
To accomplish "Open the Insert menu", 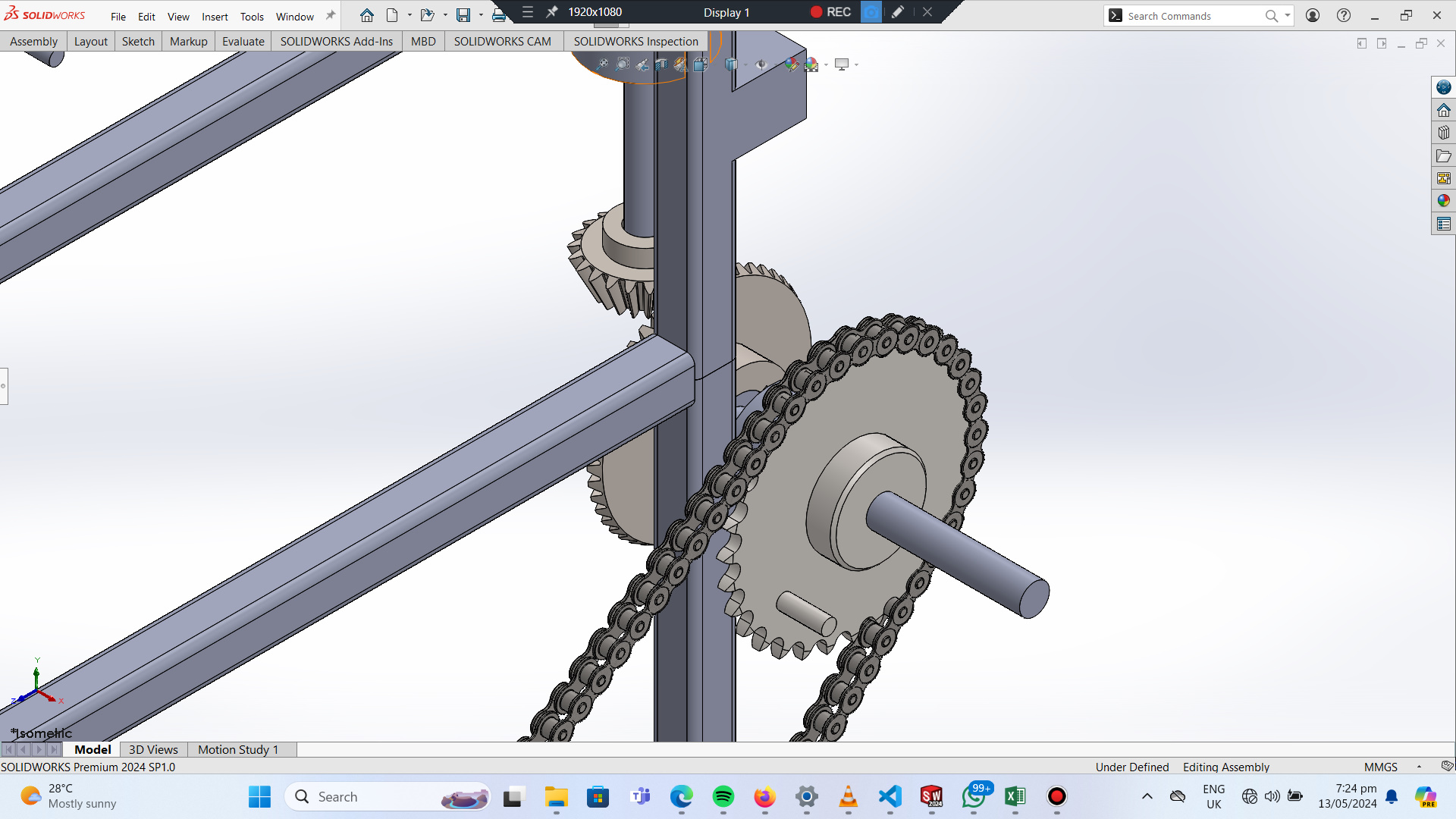I will point(215,16).
